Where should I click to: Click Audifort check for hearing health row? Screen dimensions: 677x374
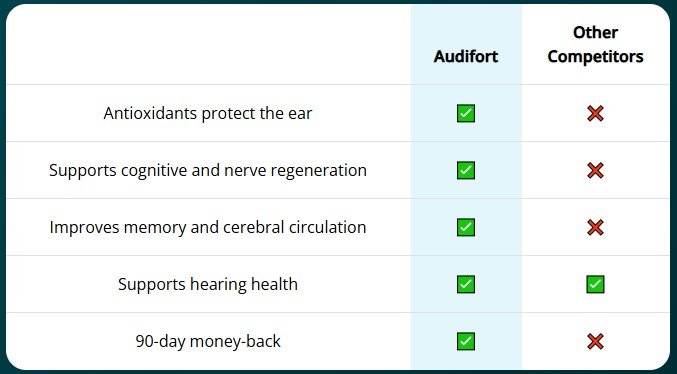click(x=466, y=284)
